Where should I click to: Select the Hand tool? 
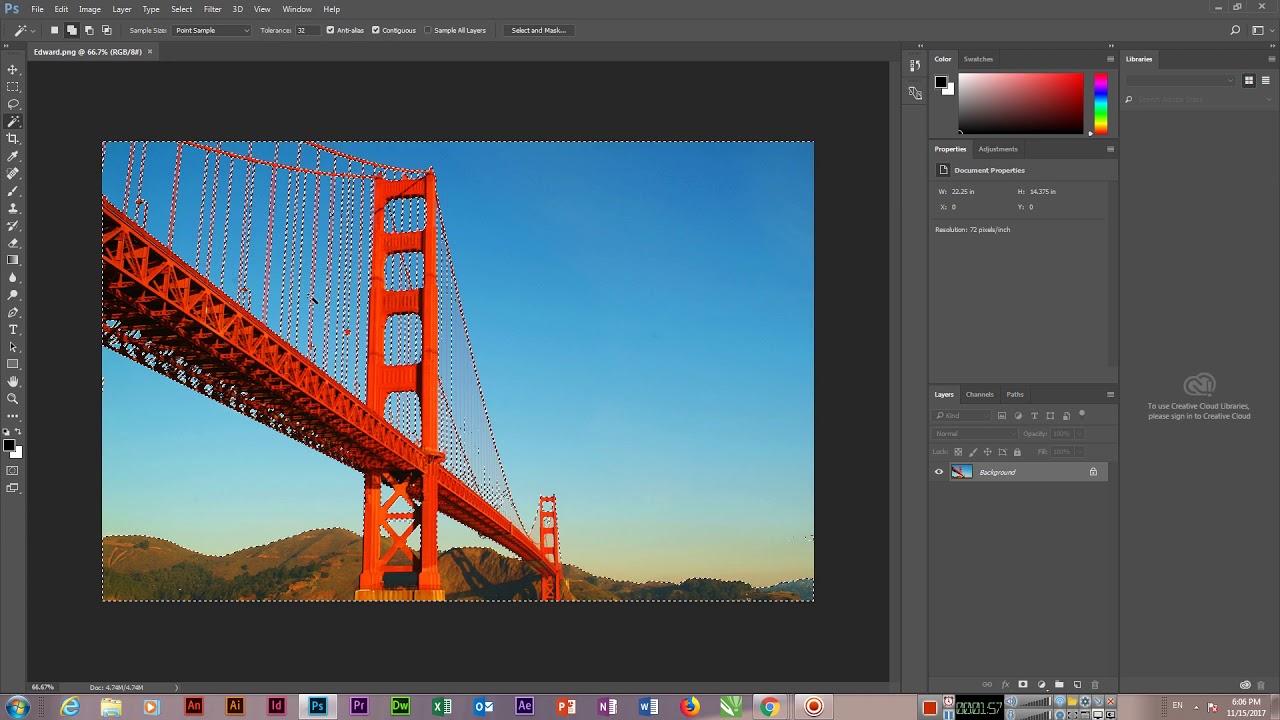[13, 381]
